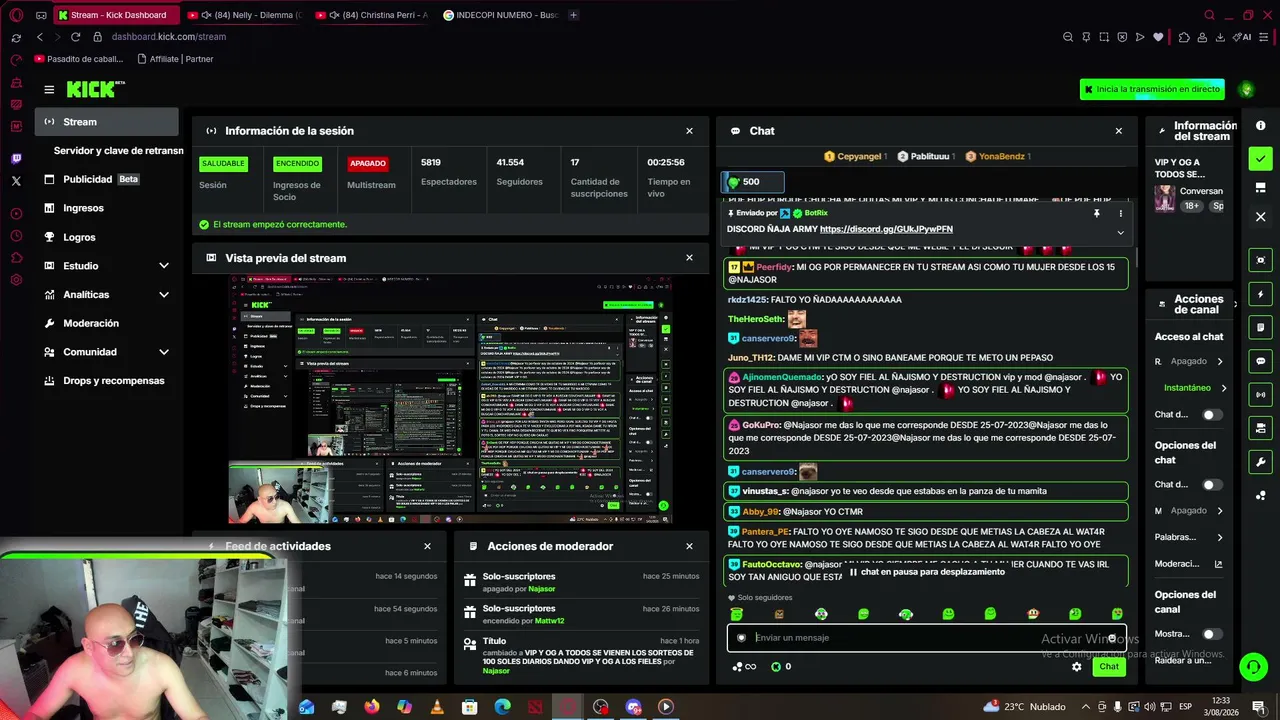Click the green checkmark sidebar button
This screenshot has height=720, width=1280.
pyautogui.click(x=1260, y=158)
